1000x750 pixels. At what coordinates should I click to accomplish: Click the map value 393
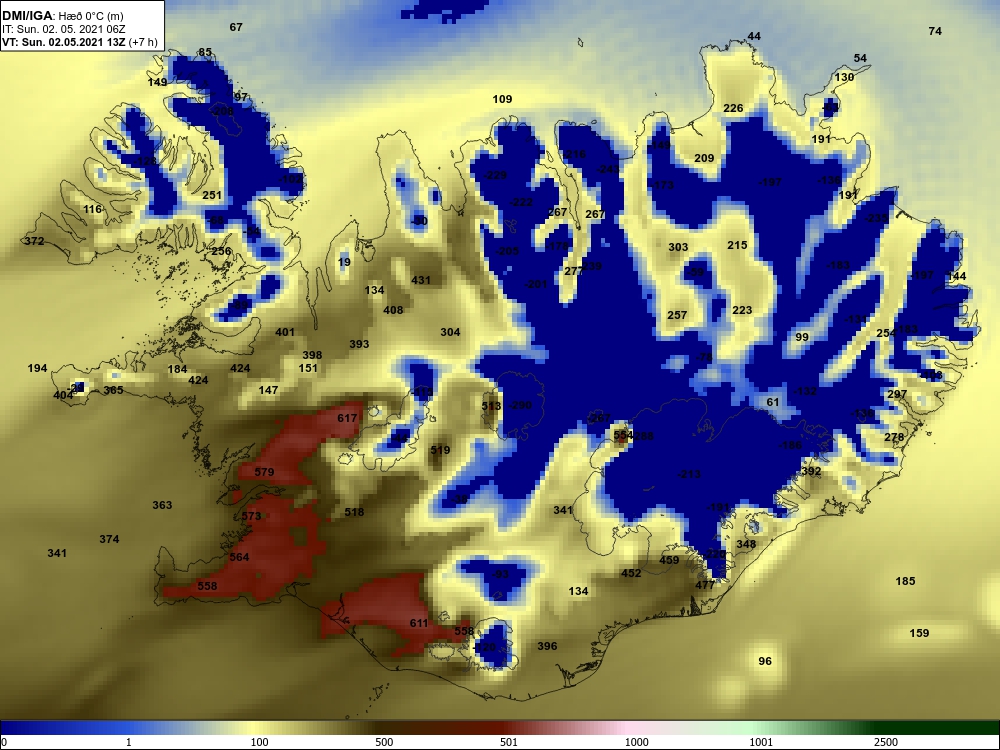pos(359,344)
